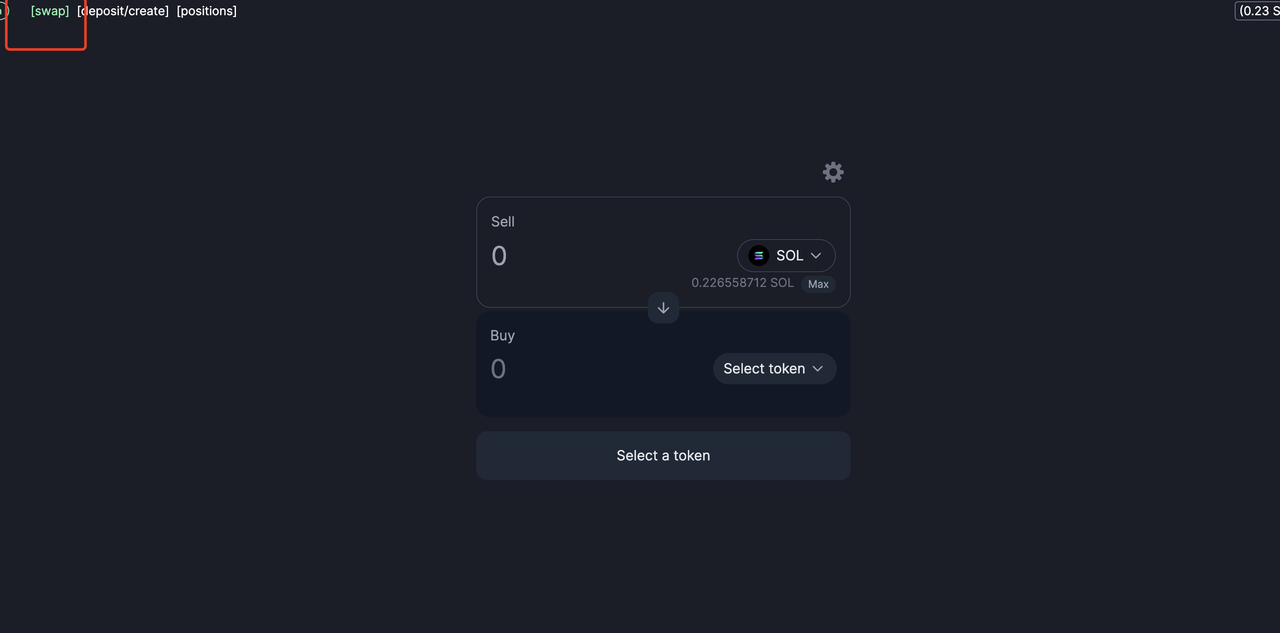
Task: Go to the [deposit/create] tab
Action: [x=123, y=11]
